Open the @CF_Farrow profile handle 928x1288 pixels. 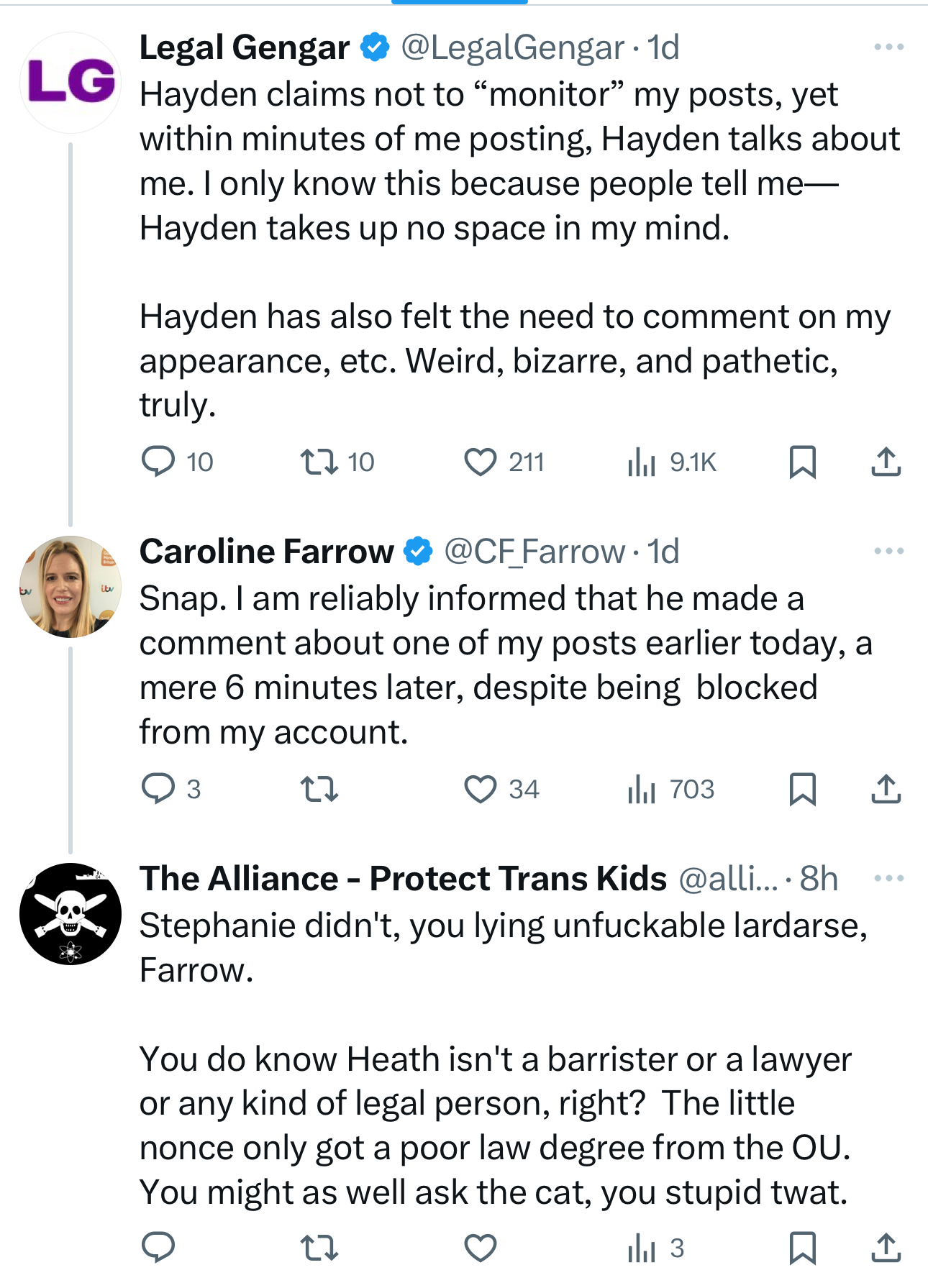click(x=534, y=552)
